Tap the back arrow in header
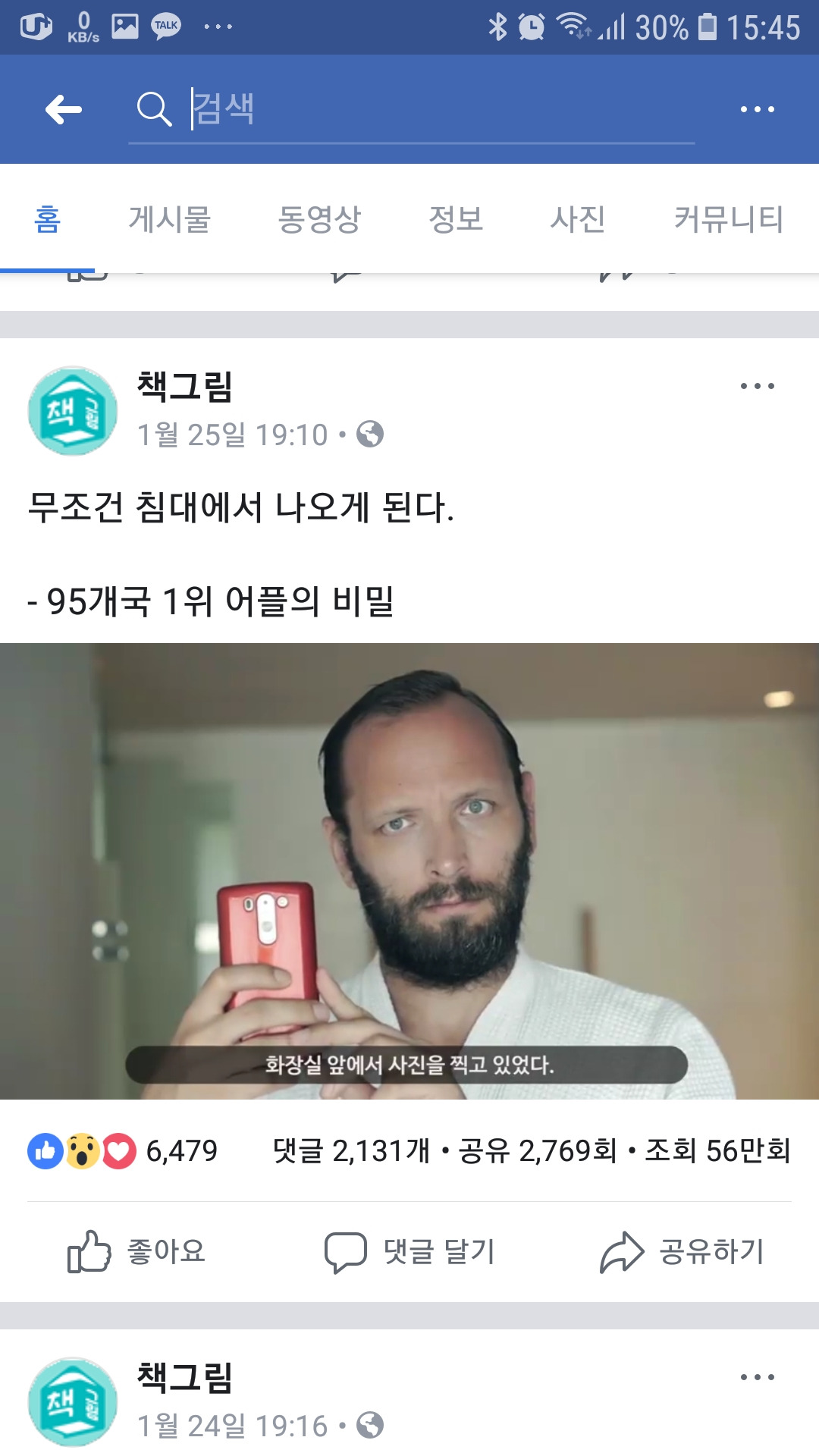This screenshot has width=819, height=1456. pyautogui.click(x=64, y=109)
